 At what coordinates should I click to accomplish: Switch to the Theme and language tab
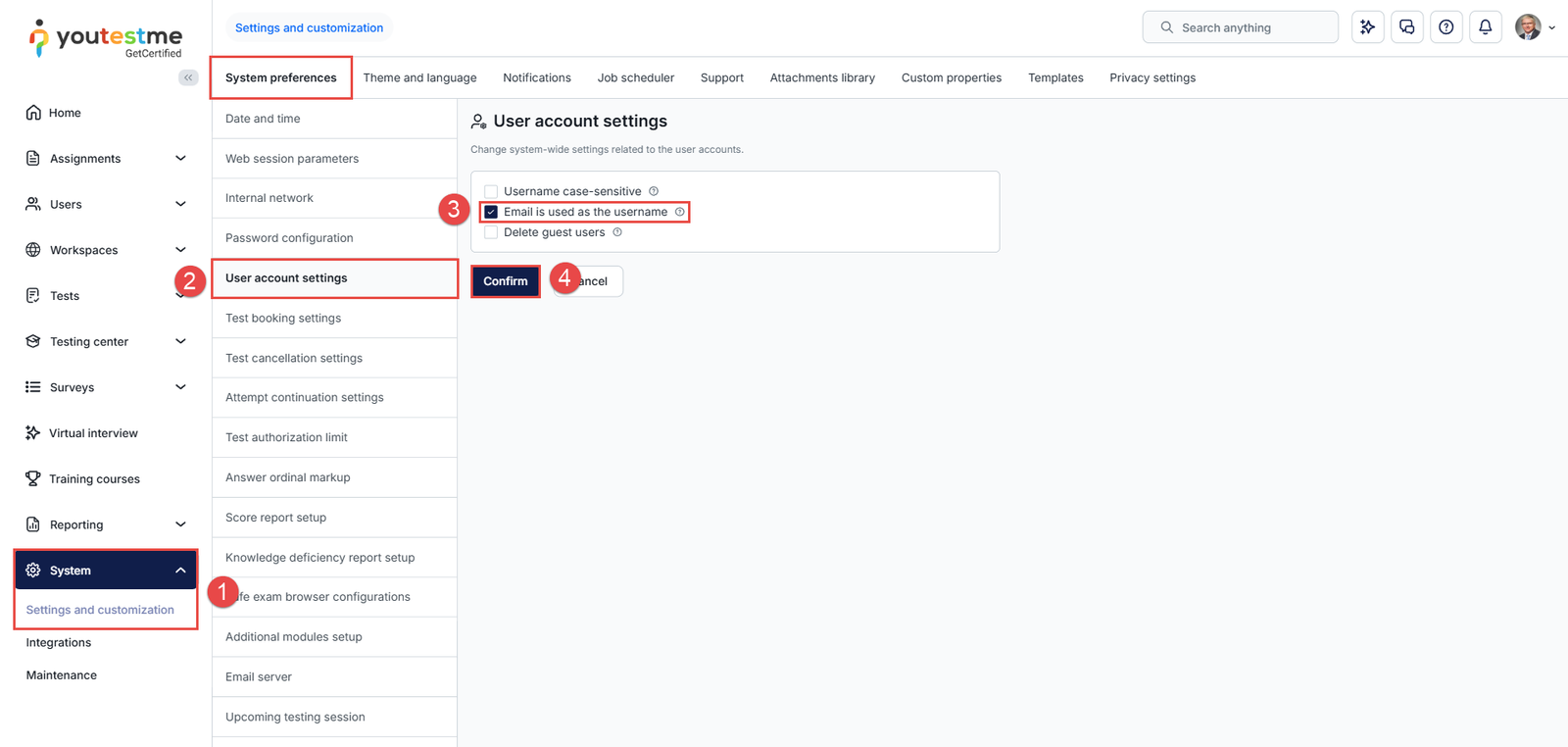419,77
